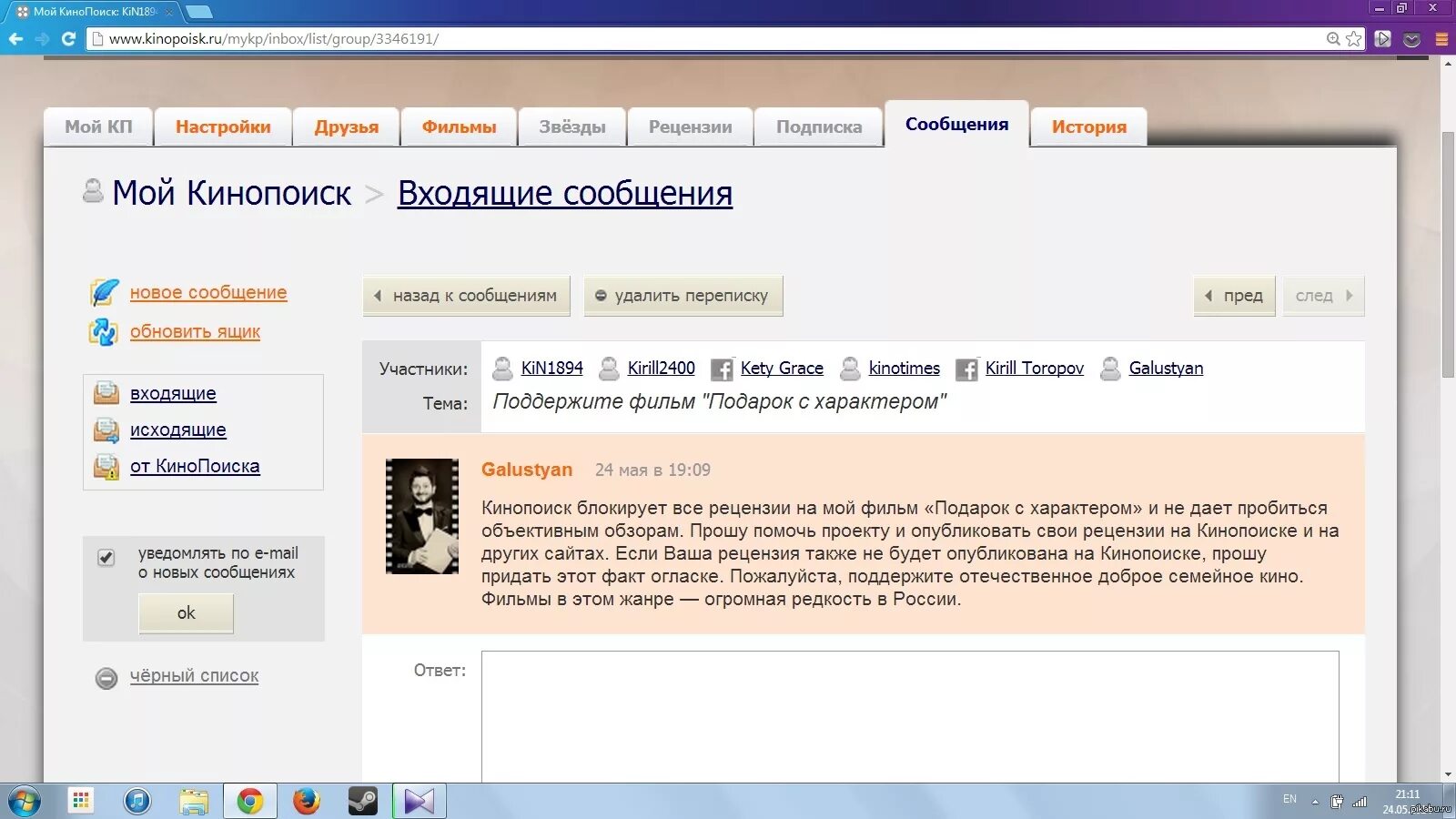Click the refresh mailbox arrows icon
The height and width of the screenshot is (819, 1456).
[104, 332]
